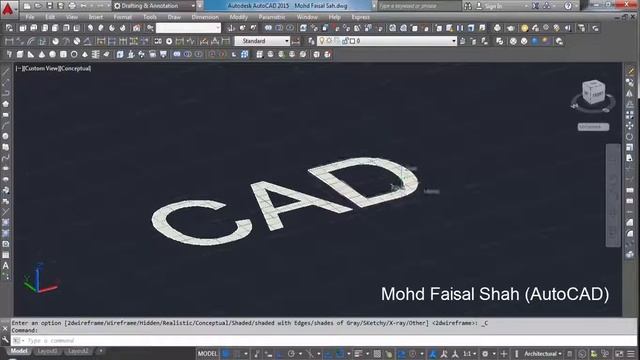The height and width of the screenshot is (360, 640).
Task: Select the Cone solid modeling tool
Action: pos(42,54)
